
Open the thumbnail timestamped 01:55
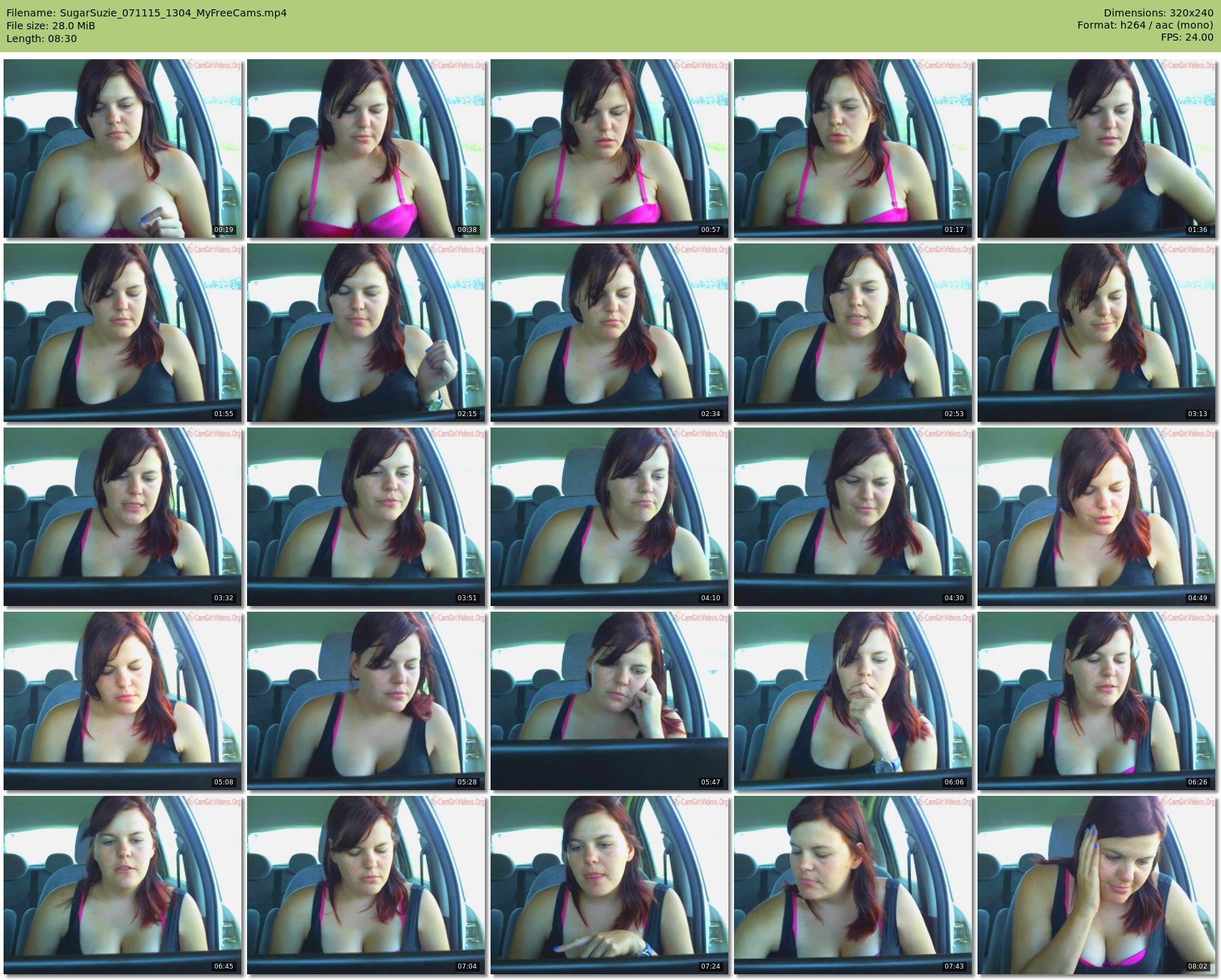(123, 333)
